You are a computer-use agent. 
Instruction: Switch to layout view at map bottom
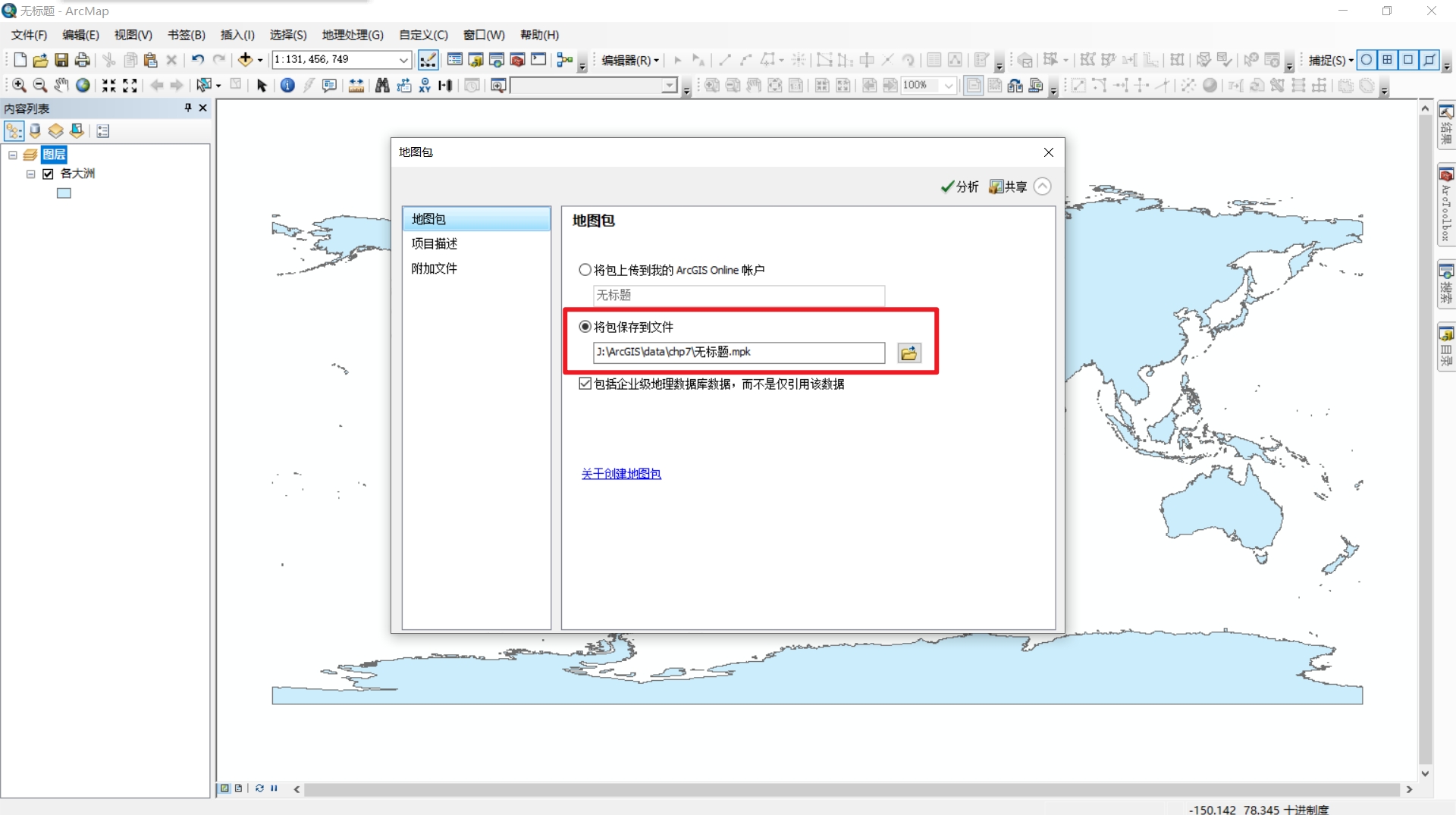click(x=238, y=788)
